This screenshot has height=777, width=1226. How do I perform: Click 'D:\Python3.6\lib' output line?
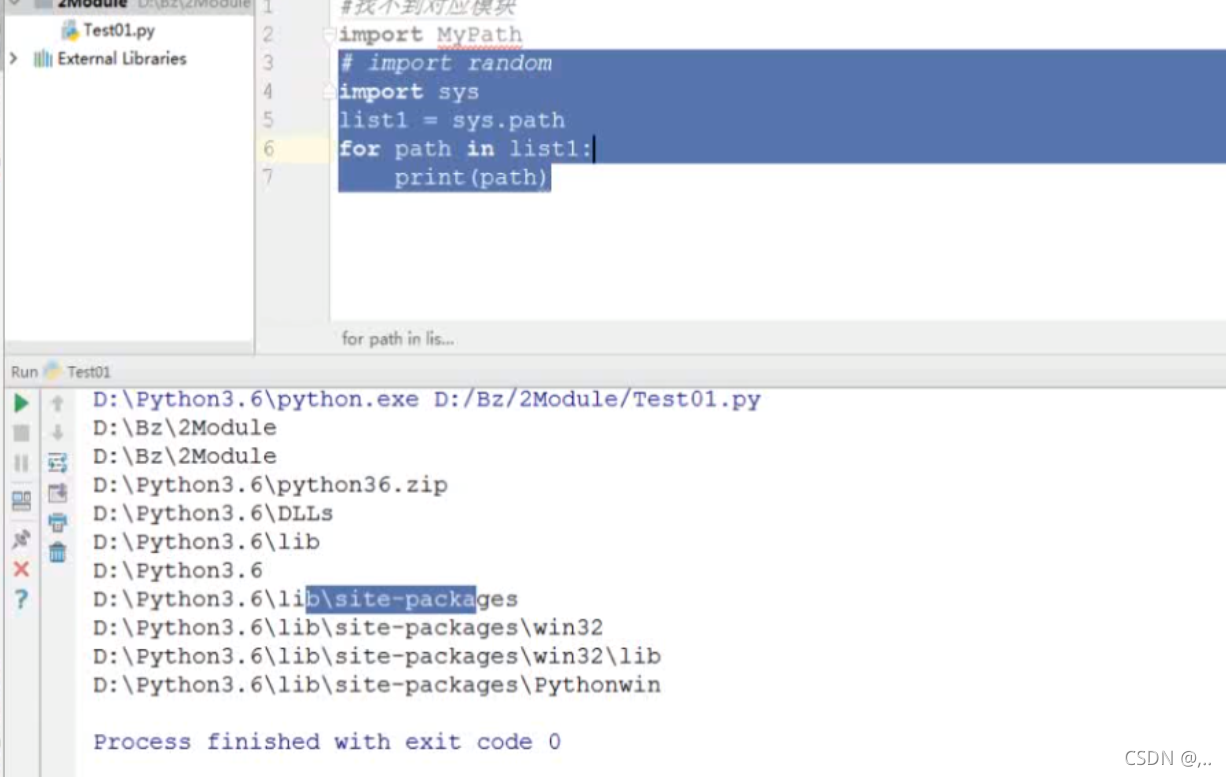(x=206, y=542)
